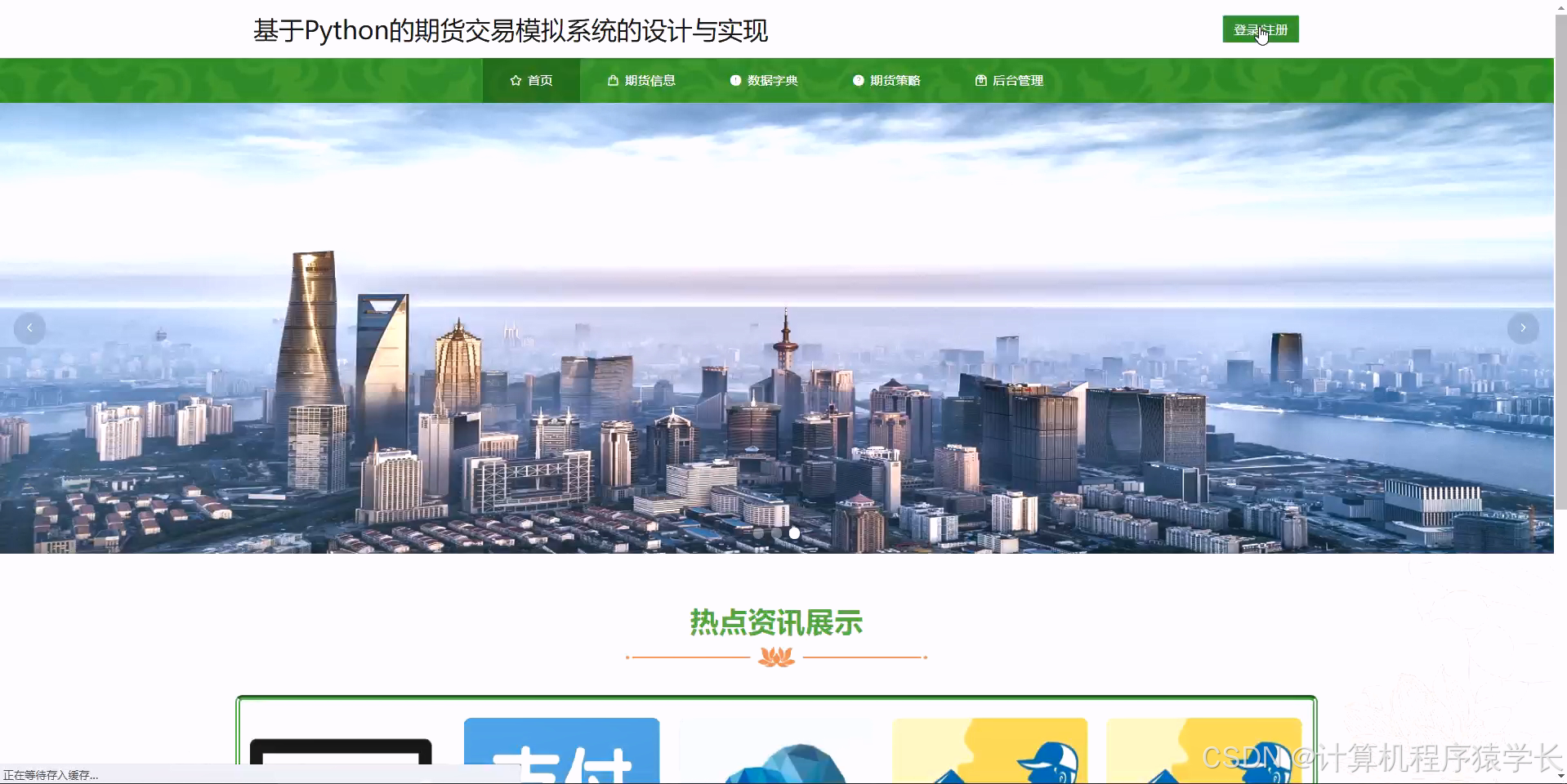Viewport: 1567px width, 784px height.
Task: Show the previous carousel slide
Action: point(29,328)
